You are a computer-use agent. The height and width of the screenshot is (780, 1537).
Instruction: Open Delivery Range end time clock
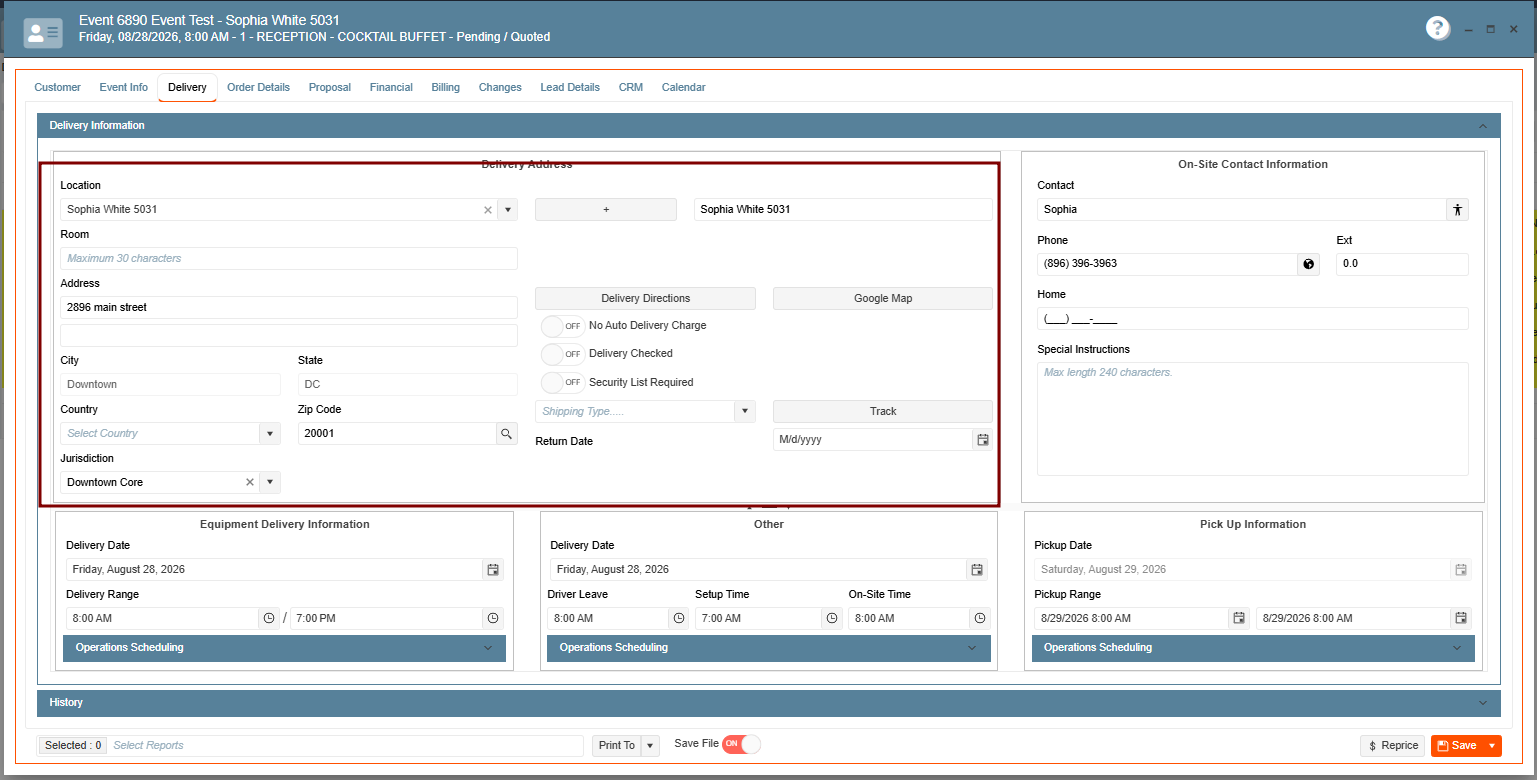[x=493, y=619]
